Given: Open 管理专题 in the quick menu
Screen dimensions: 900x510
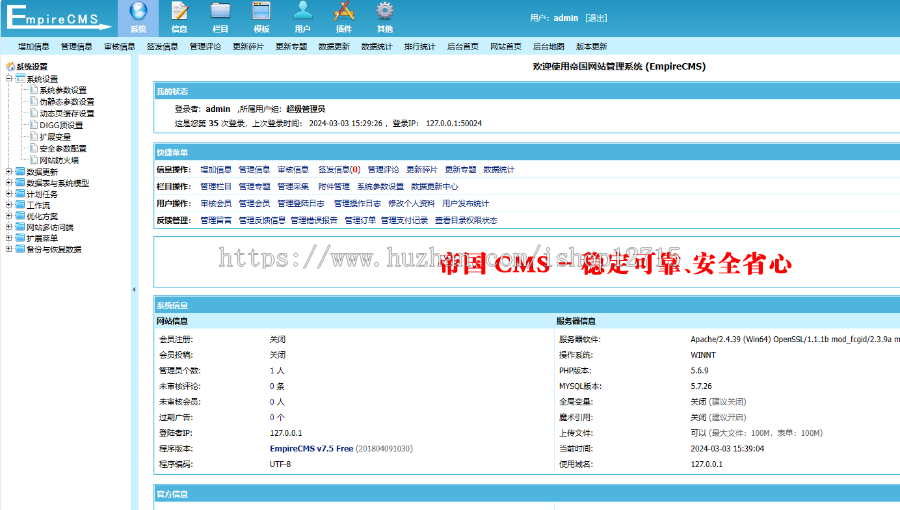Looking at the screenshot, I should point(254,186).
